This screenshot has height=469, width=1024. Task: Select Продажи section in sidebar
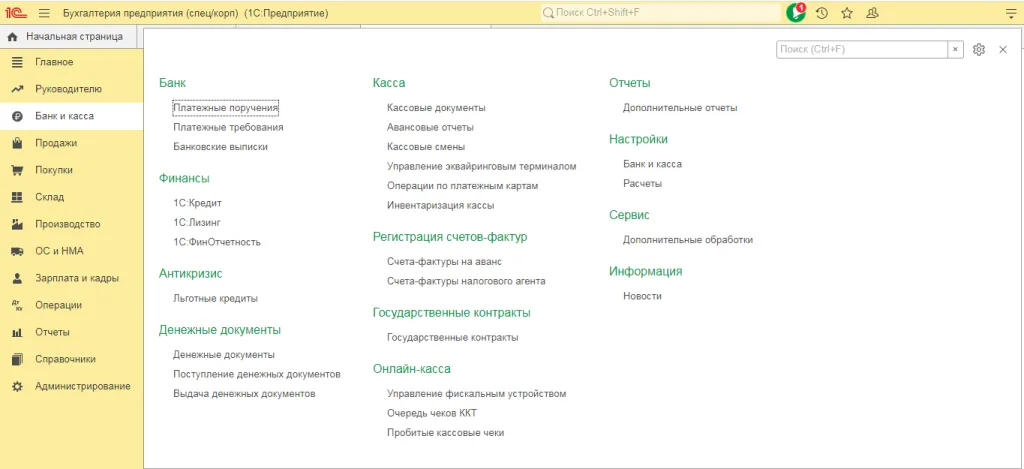click(71, 143)
